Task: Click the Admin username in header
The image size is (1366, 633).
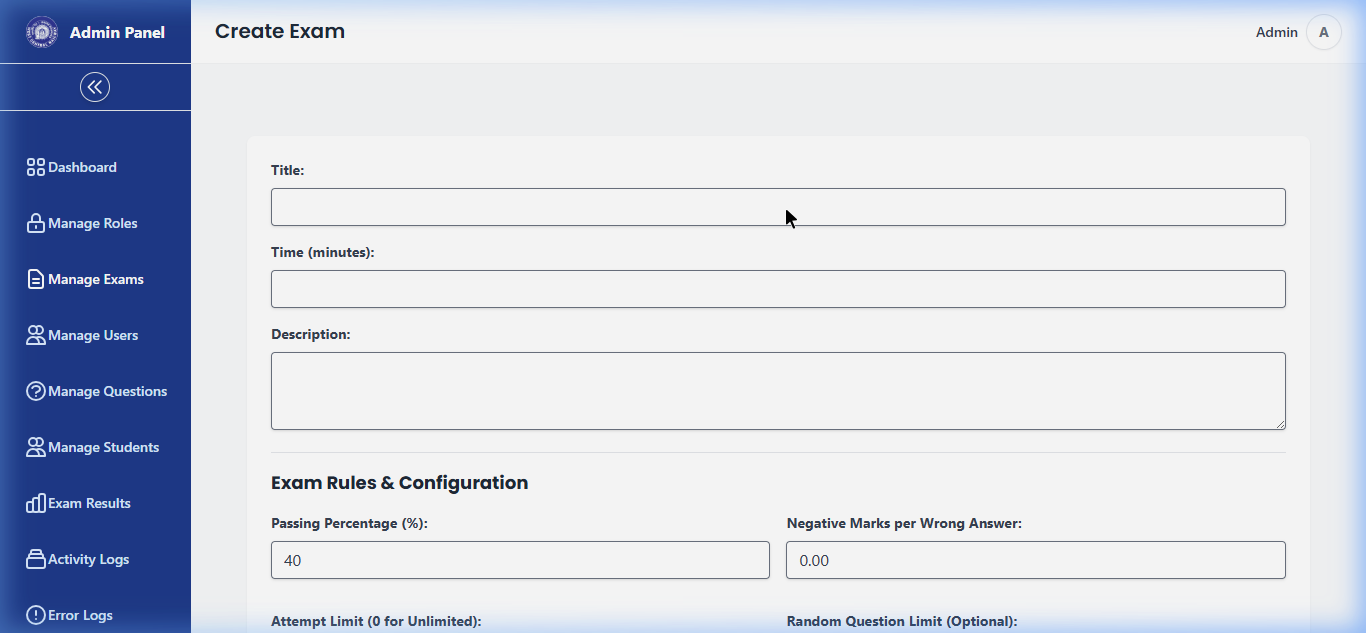Action: pyautogui.click(x=1276, y=32)
